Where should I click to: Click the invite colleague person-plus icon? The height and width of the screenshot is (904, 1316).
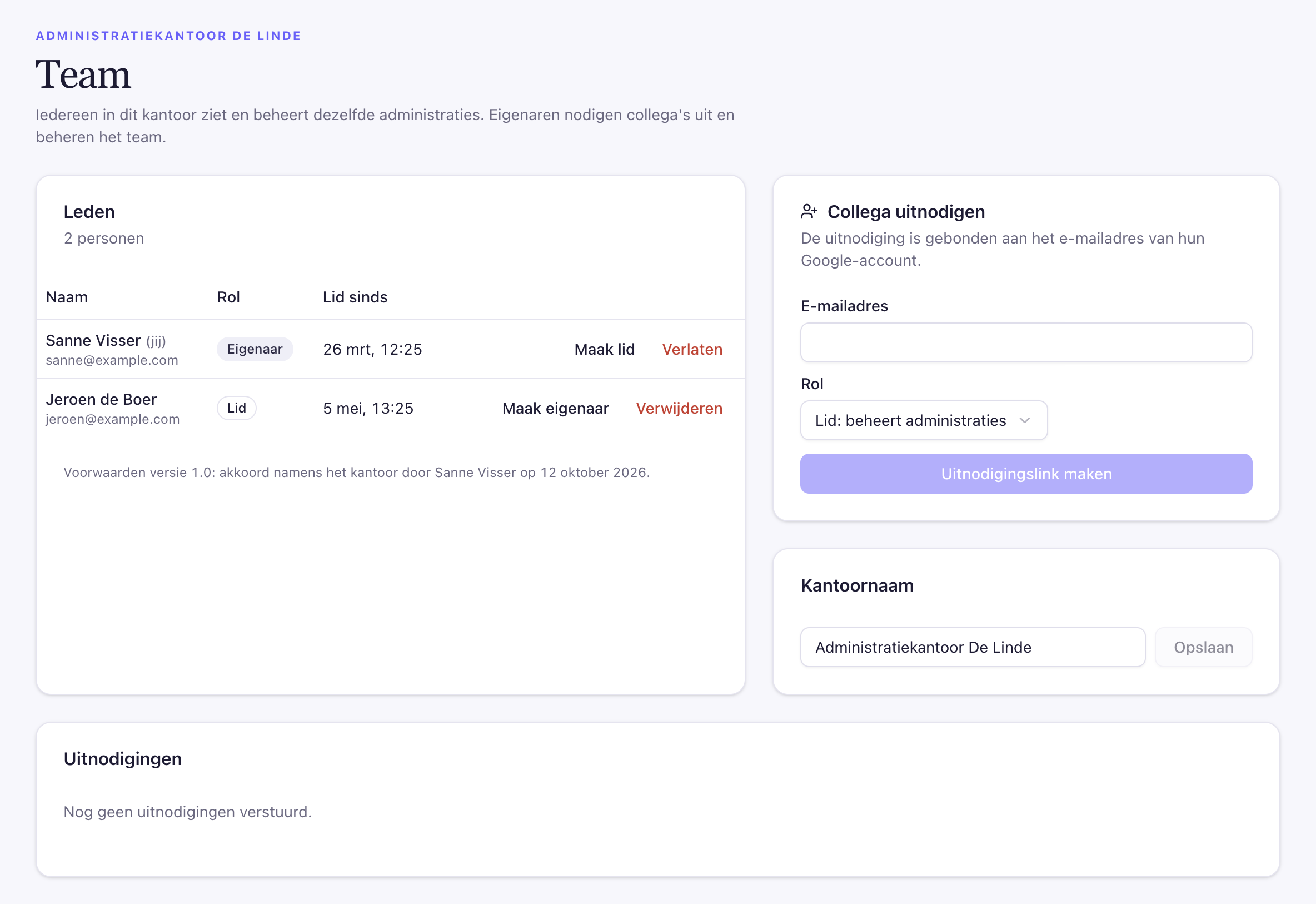pos(809,212)
